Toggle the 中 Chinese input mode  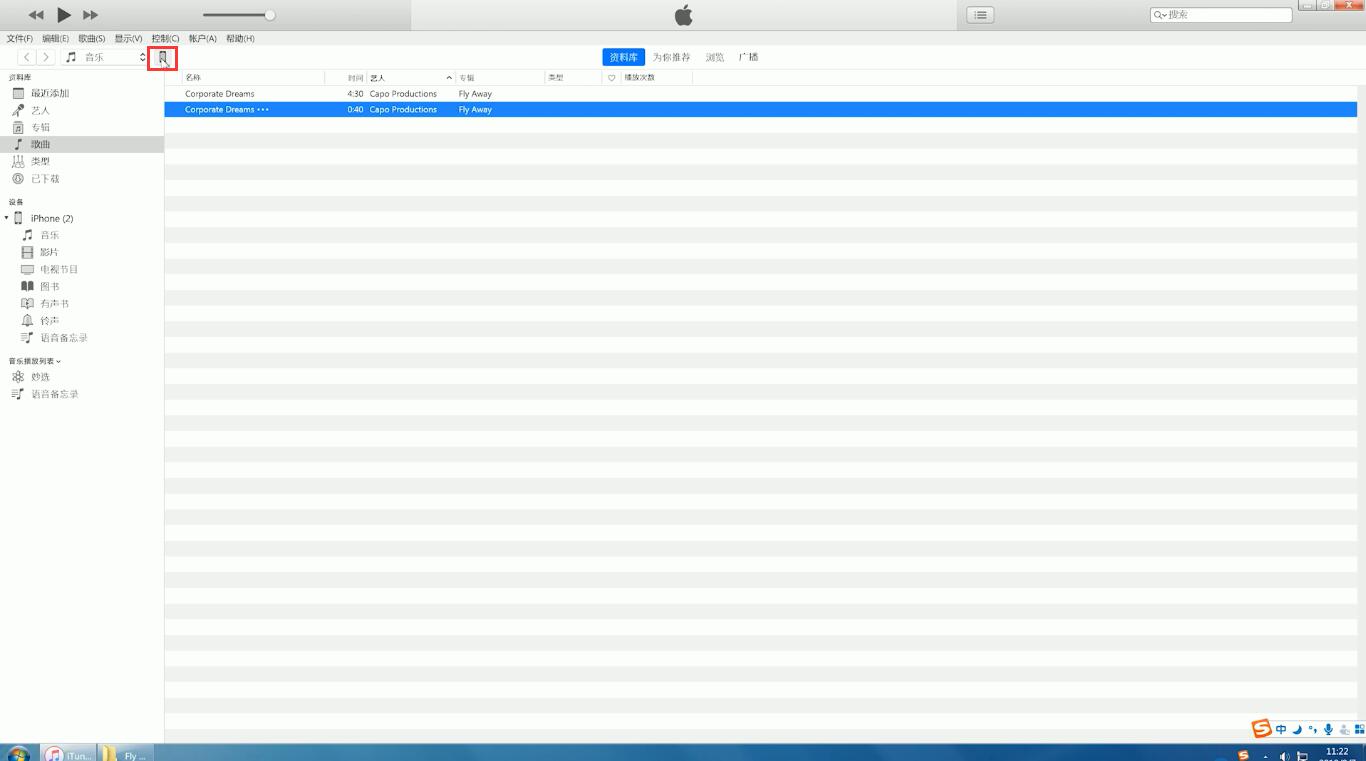click(1281, 730)
